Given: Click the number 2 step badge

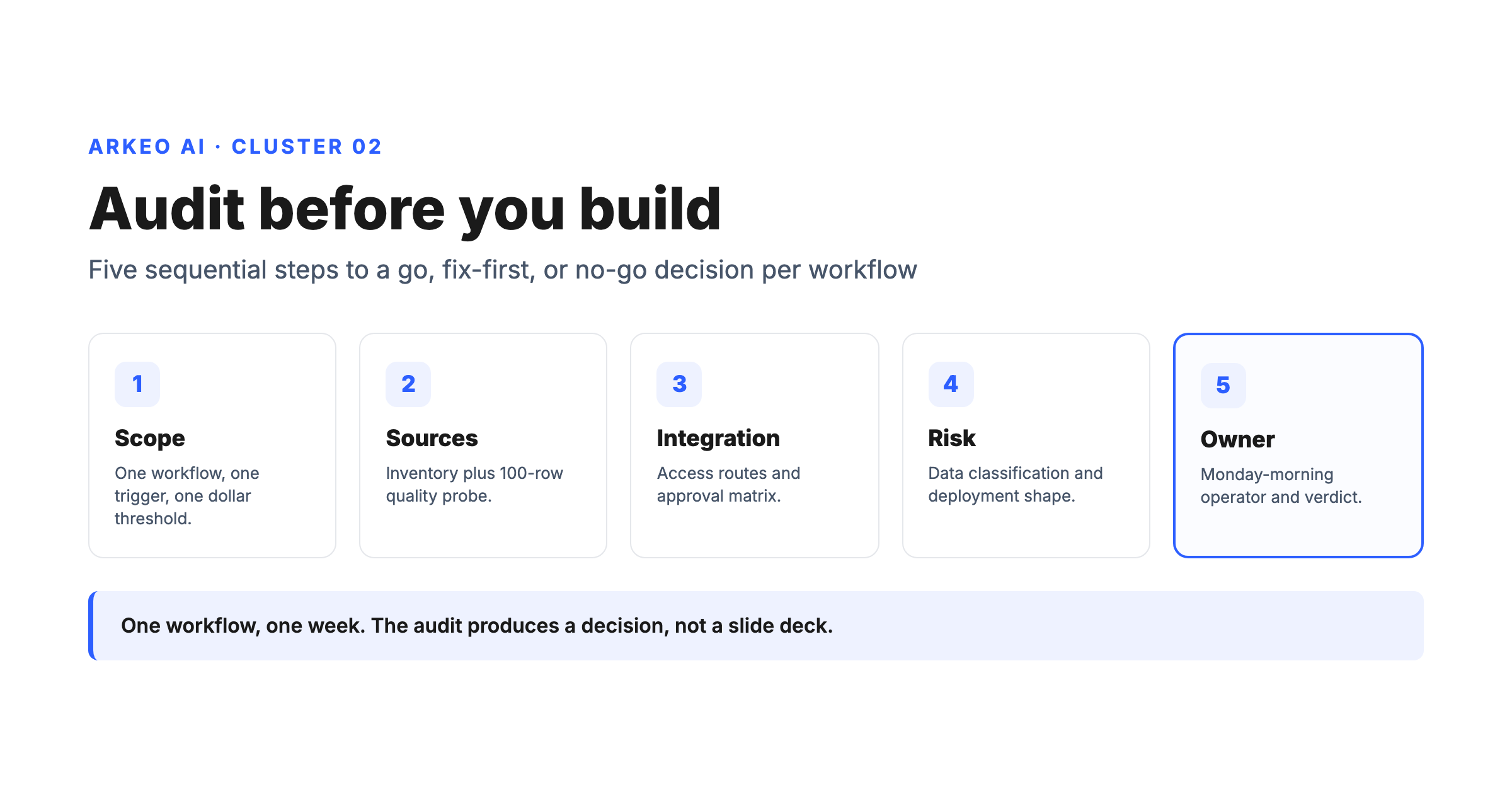Looking at the screenshot, I should (408, 384).
